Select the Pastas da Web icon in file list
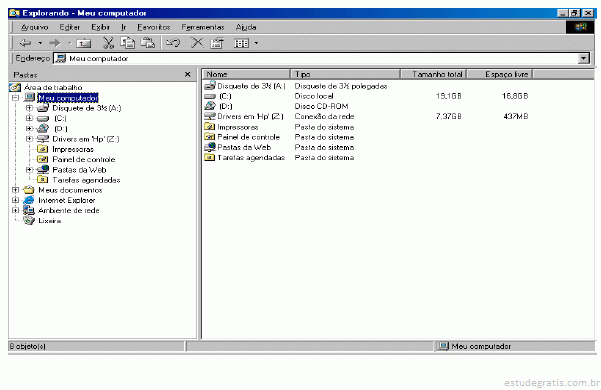Viewport: 601px width, 390px height. pyautogui.click(x=210, y=147)
